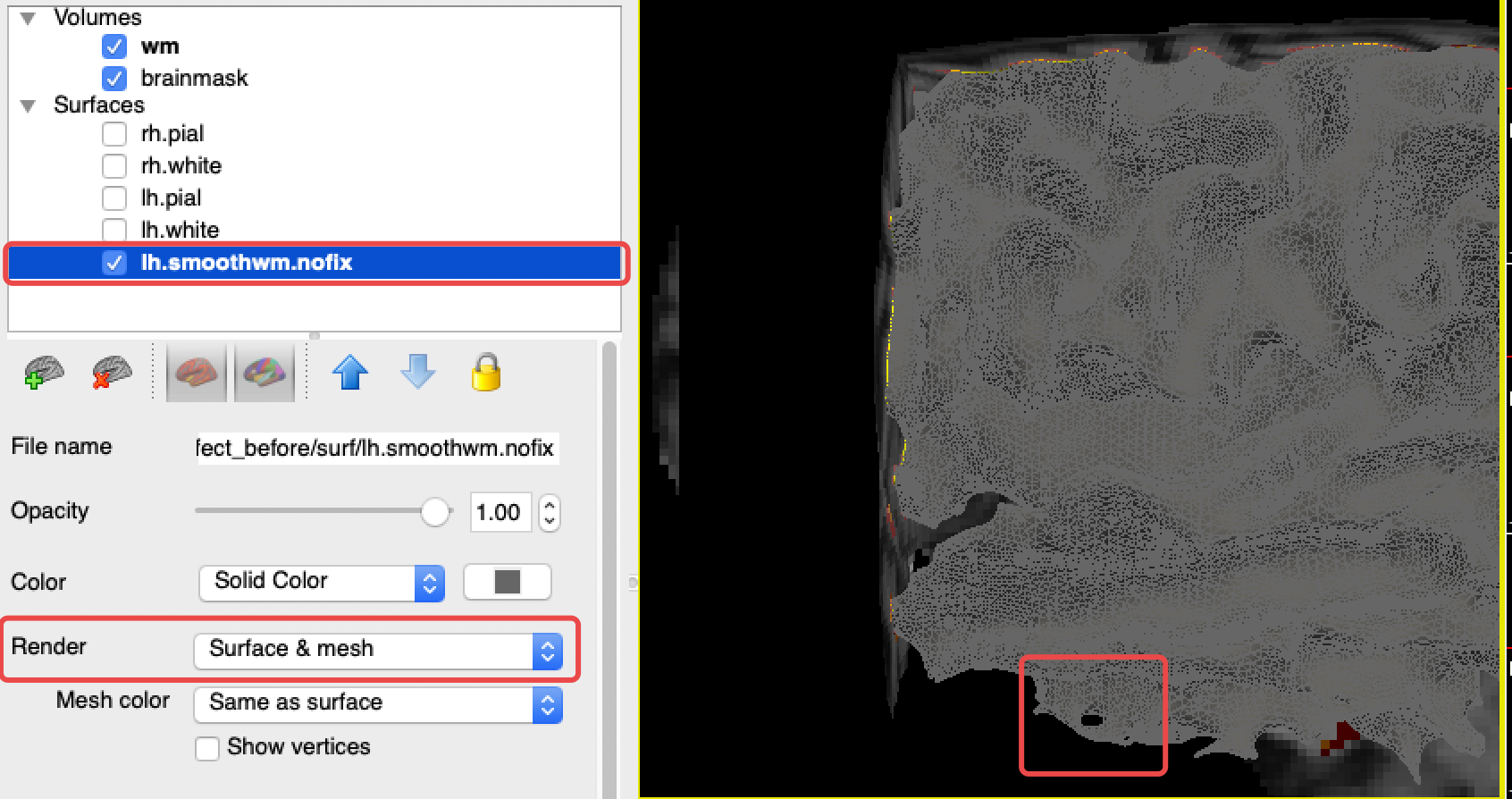Lock the layer with padlock icon
1512x799 pixels.
pyautogui.click(x=486, y=372)
